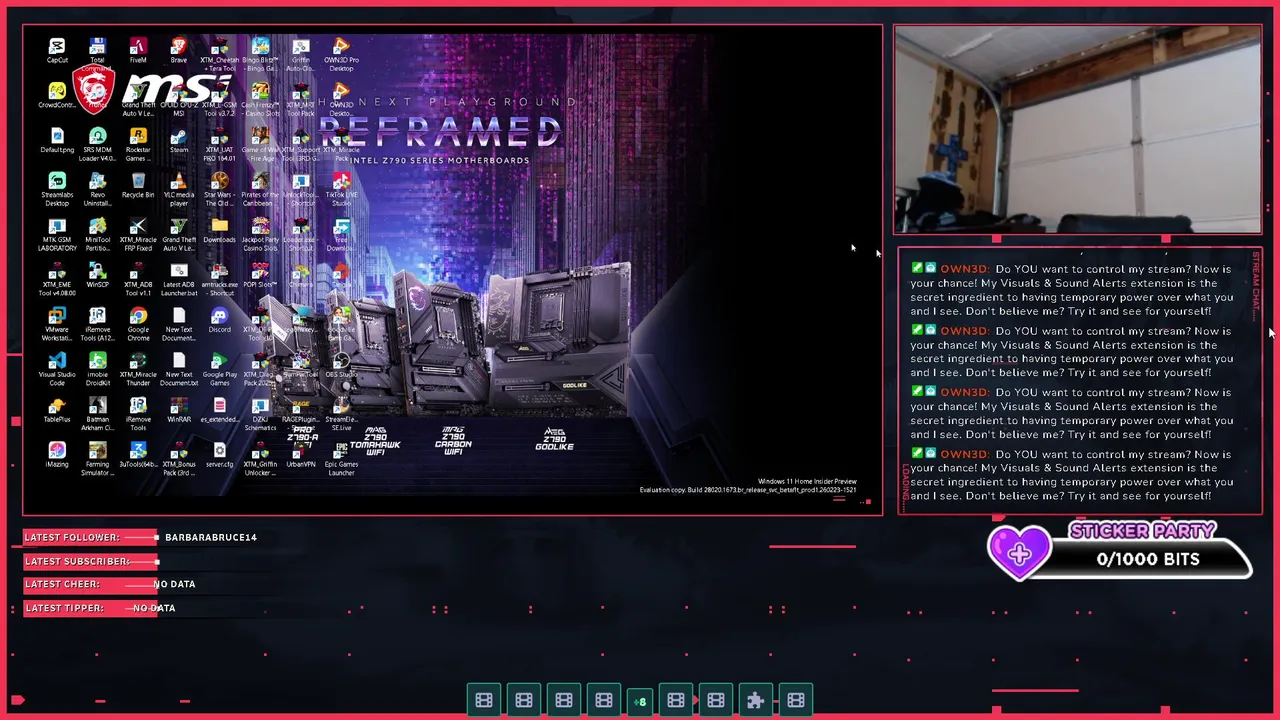Open the TablePlus shortcut
Image resolution: width=1280 pixels, height=720 pixels.
[57, 411]
